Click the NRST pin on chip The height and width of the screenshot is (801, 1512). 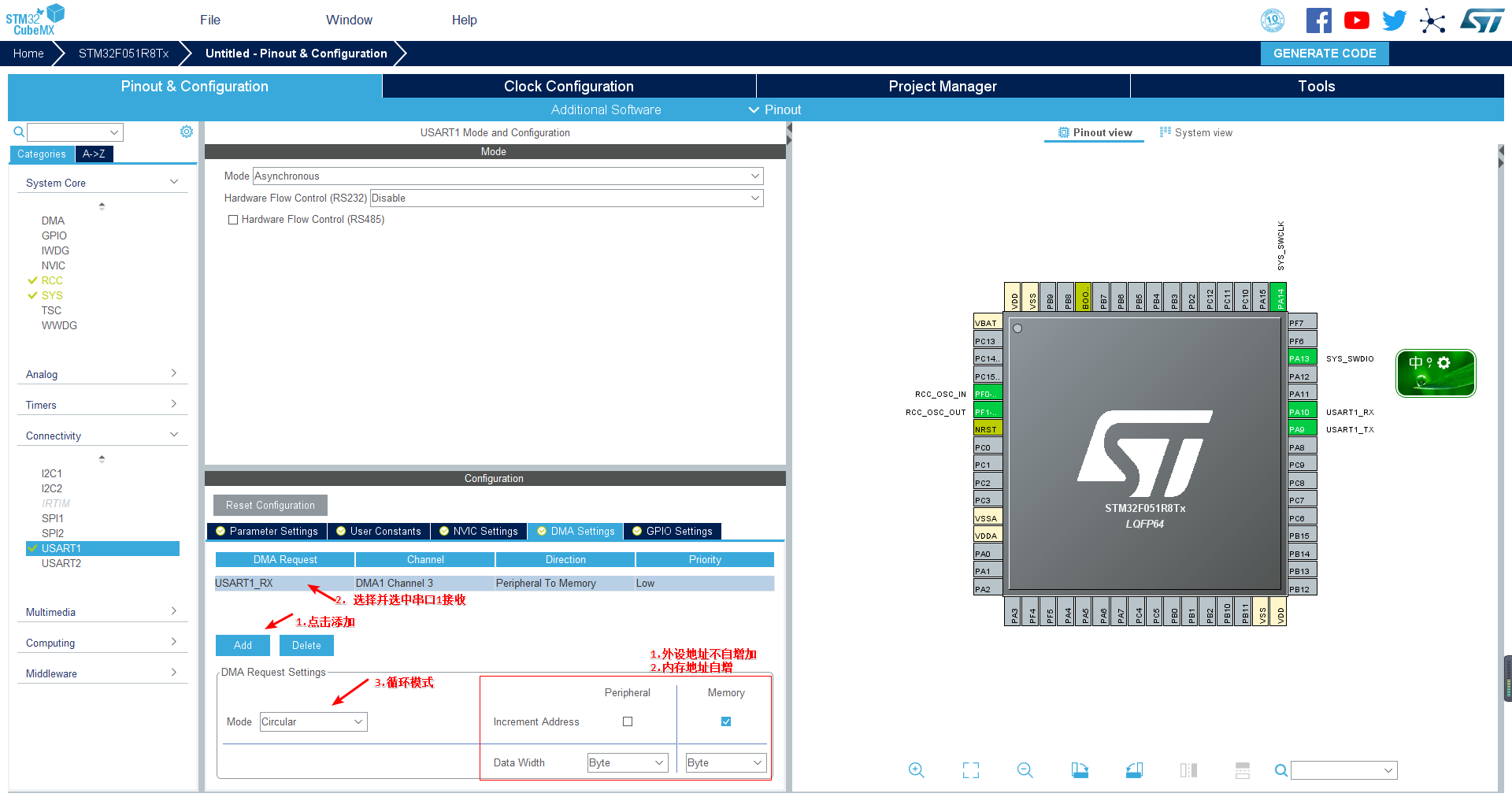pyautogui.click(x=988, y=429)
